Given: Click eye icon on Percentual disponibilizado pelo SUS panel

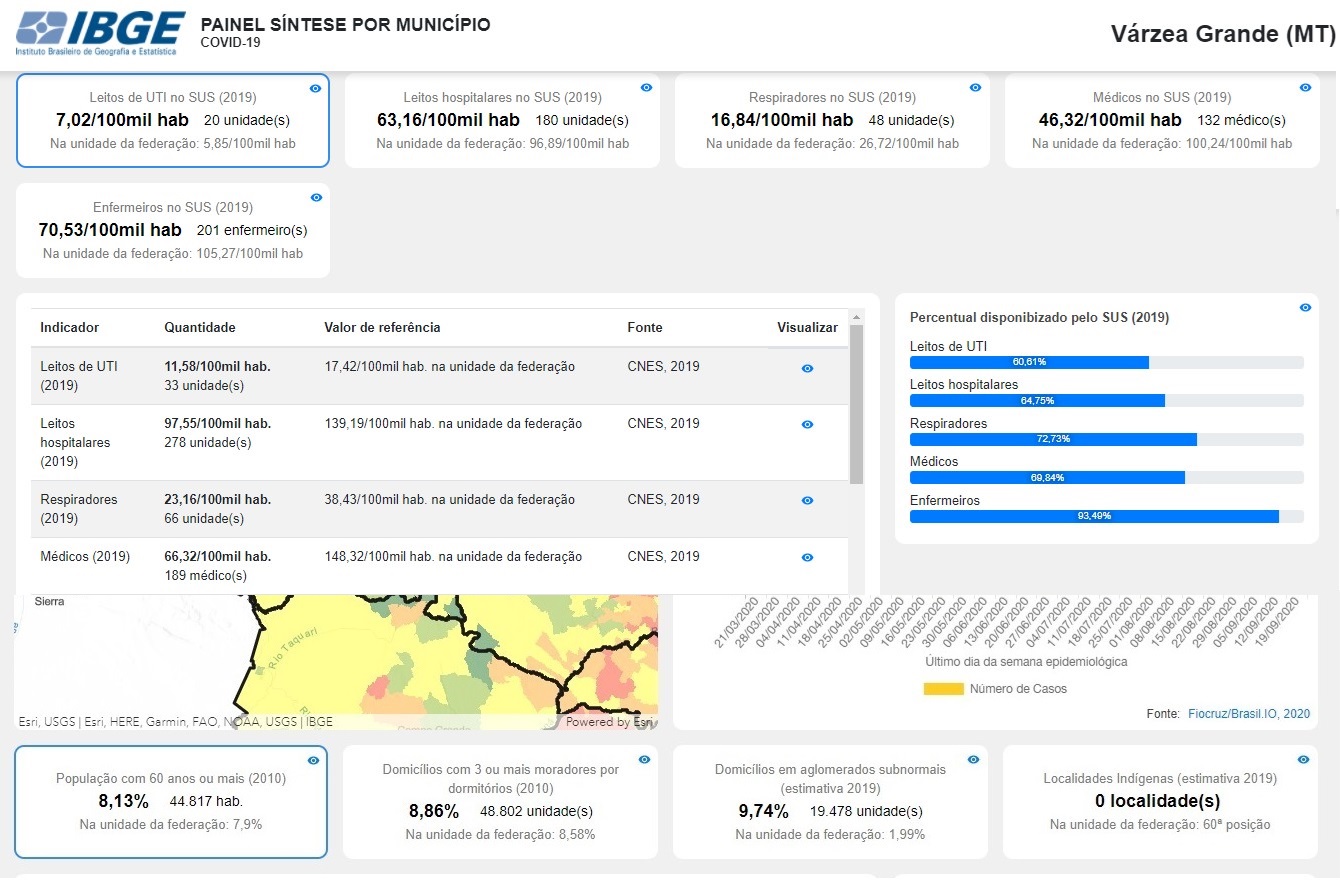Looking at the screenshot, I should [1305, 308].
